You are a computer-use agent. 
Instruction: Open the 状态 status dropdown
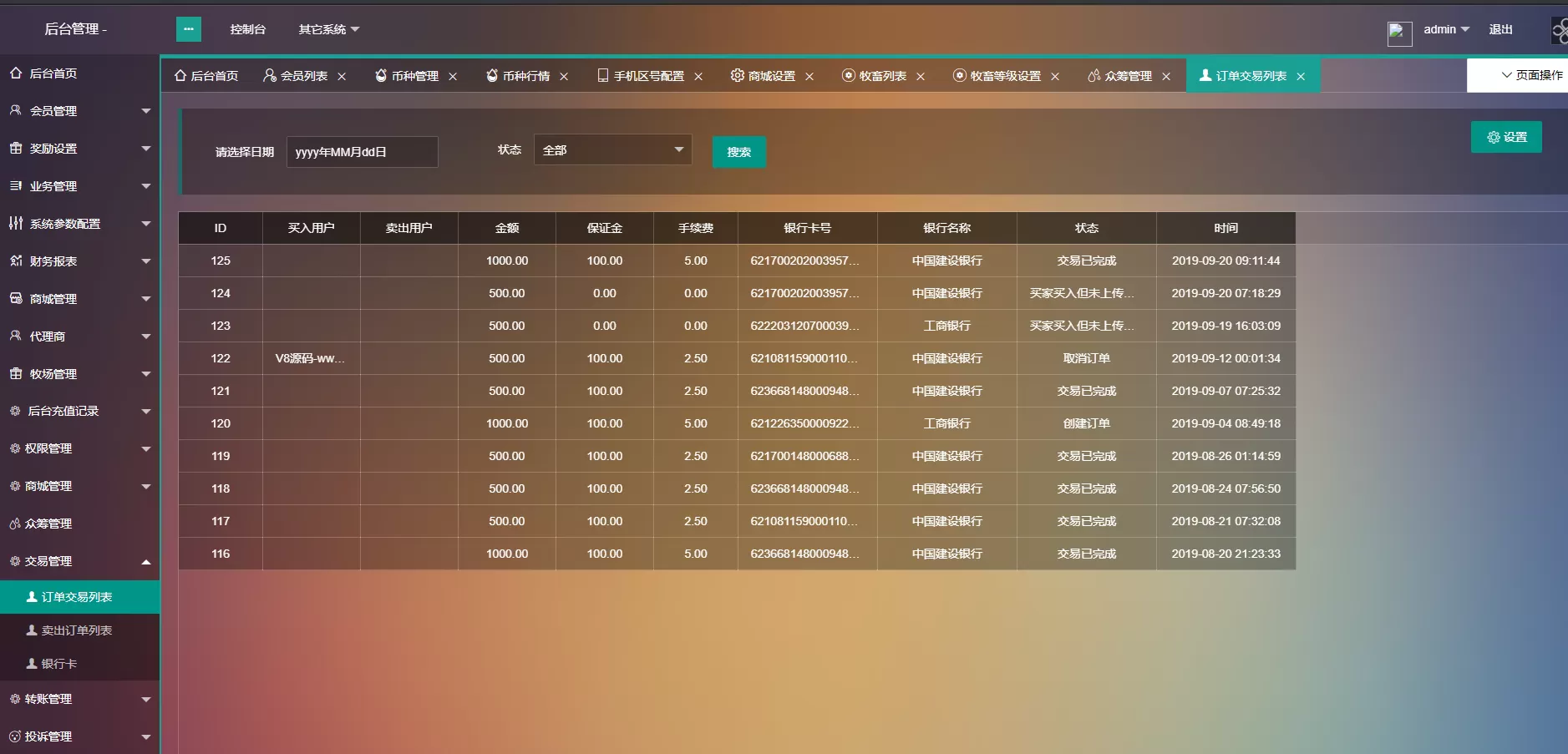tap(612, 150)
